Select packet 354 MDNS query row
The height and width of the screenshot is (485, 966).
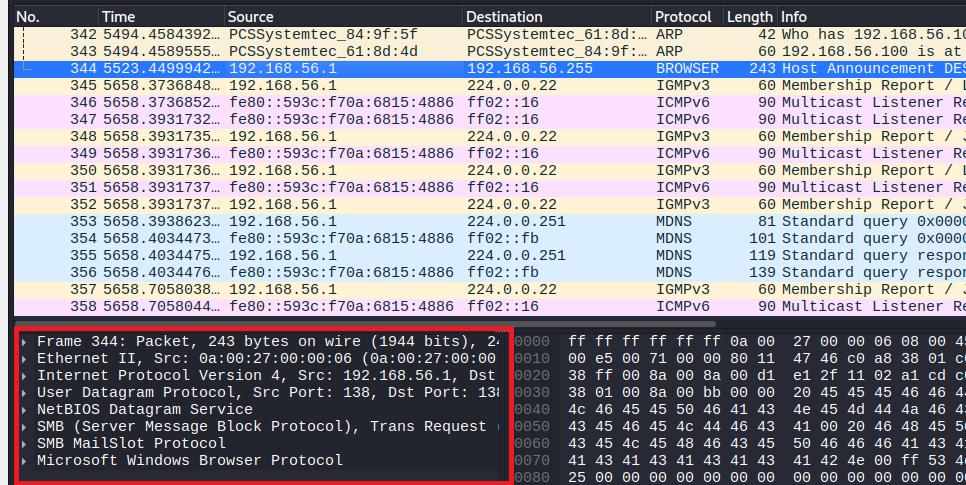pyautogui.click(x=490, y=238)
